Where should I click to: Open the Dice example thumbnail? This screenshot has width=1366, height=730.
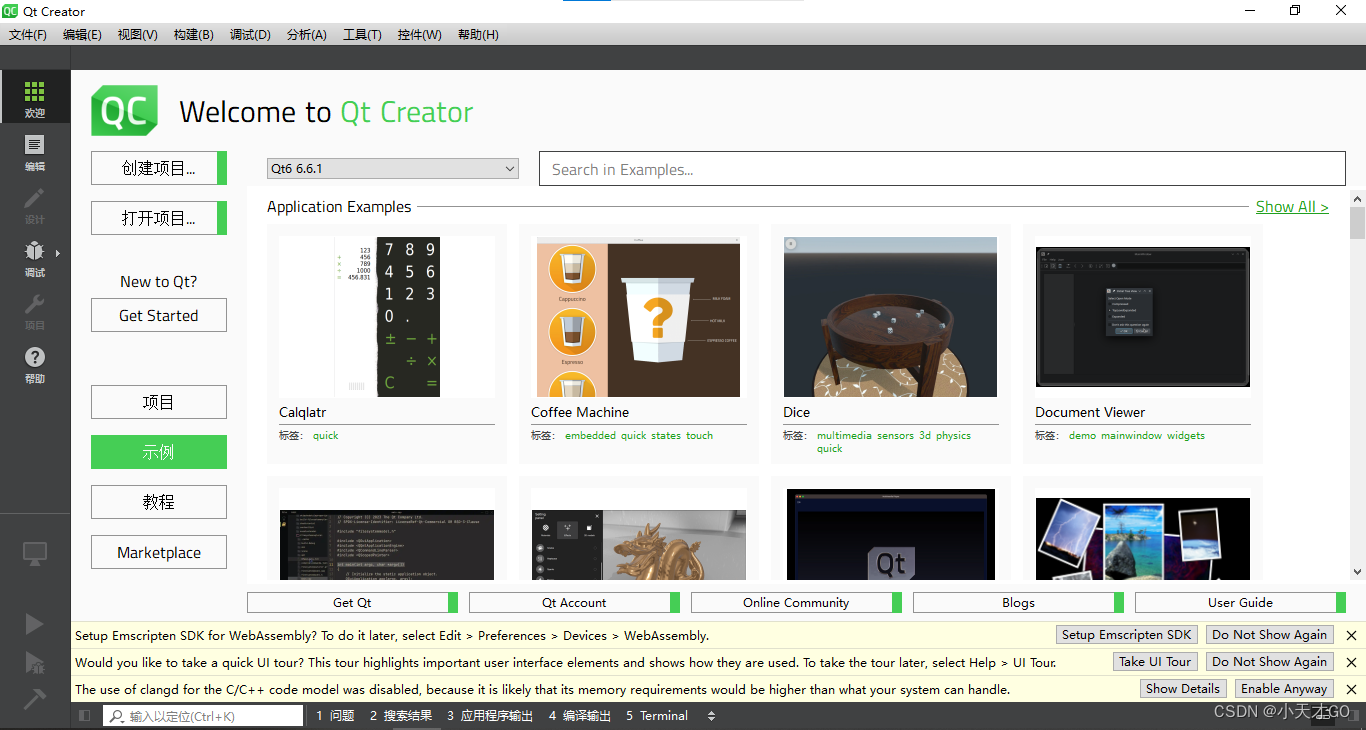tap(890, 317)
